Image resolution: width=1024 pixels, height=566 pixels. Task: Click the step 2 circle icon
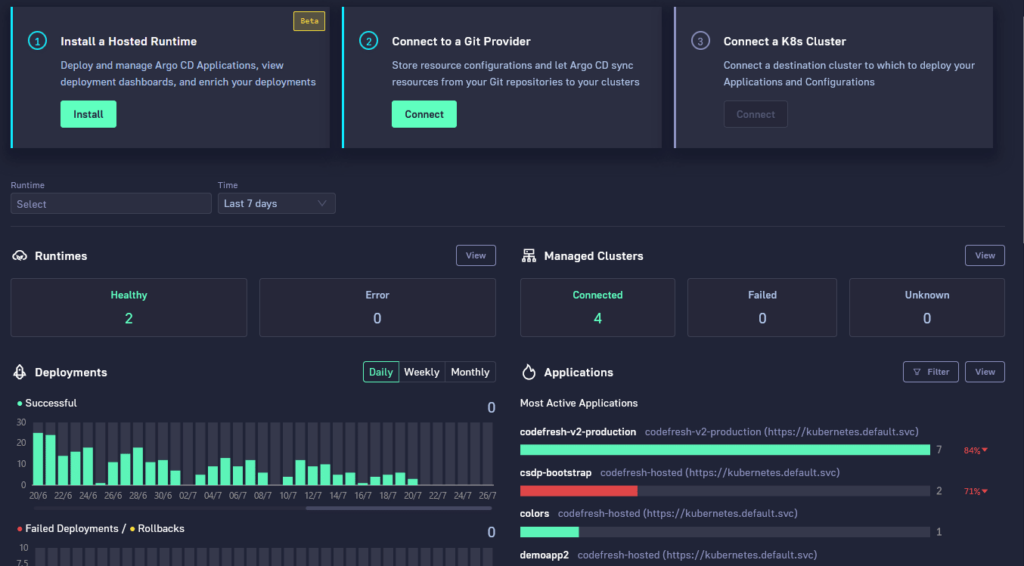370,41
